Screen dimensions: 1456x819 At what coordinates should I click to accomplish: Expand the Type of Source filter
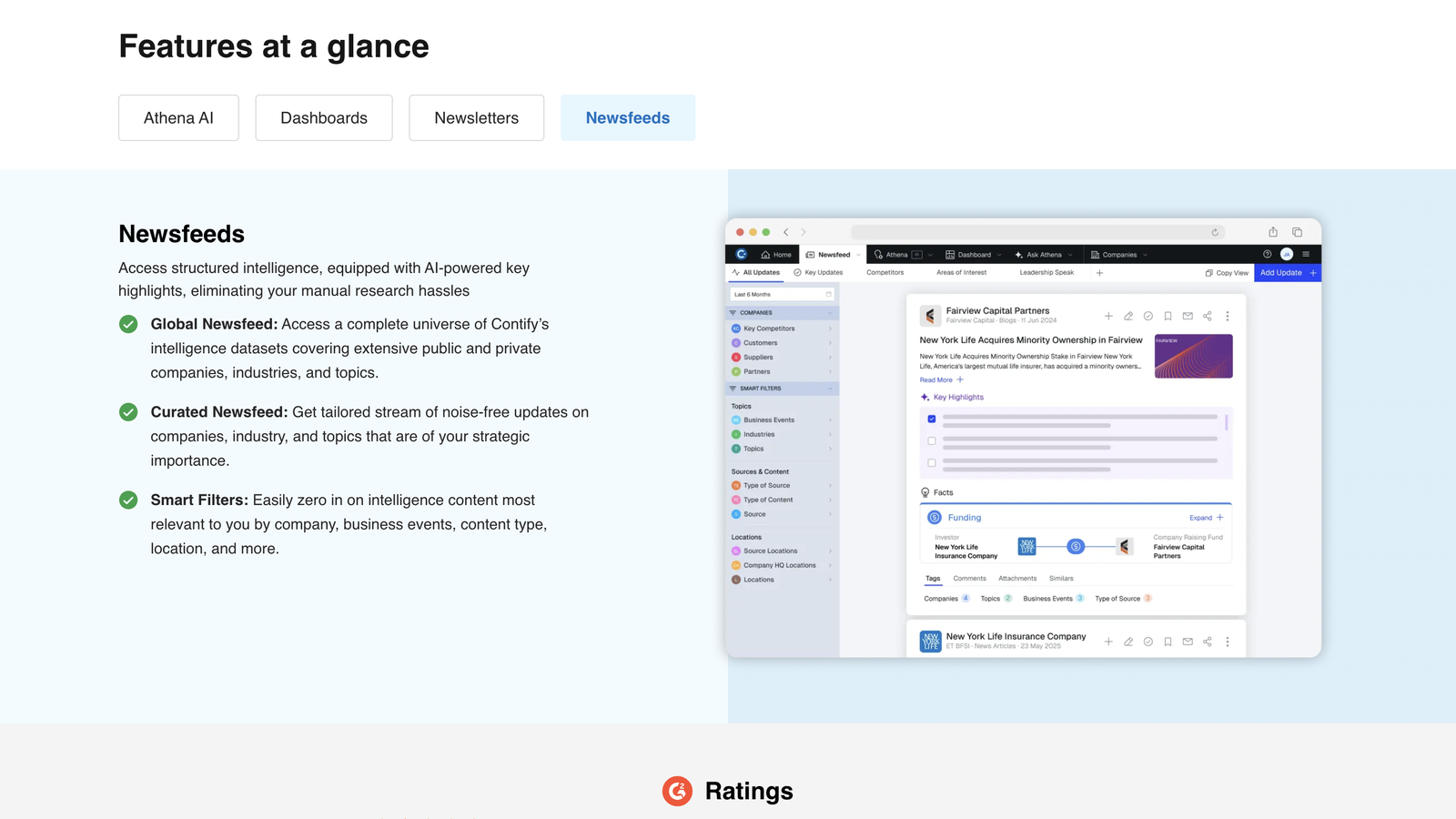pyautogui.click(x=782, y=485)
